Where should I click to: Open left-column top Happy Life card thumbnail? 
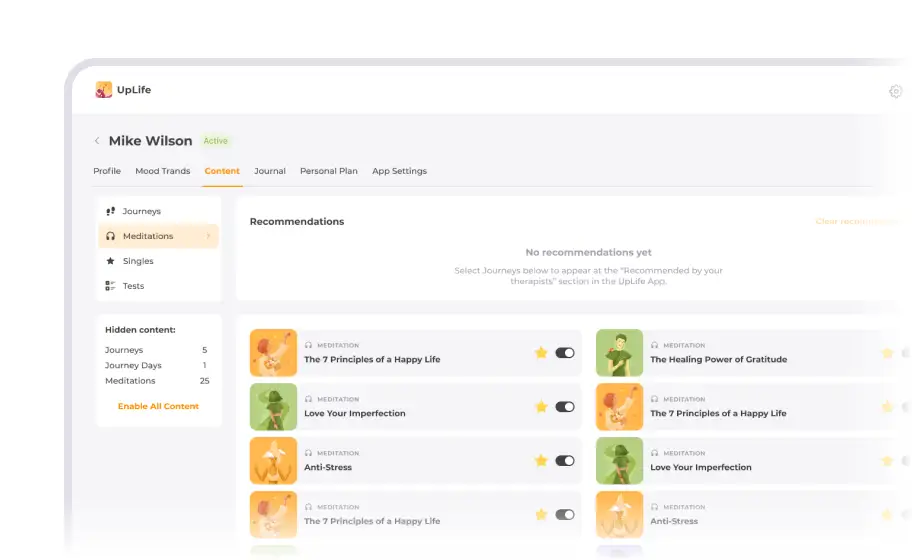[273, 352]
